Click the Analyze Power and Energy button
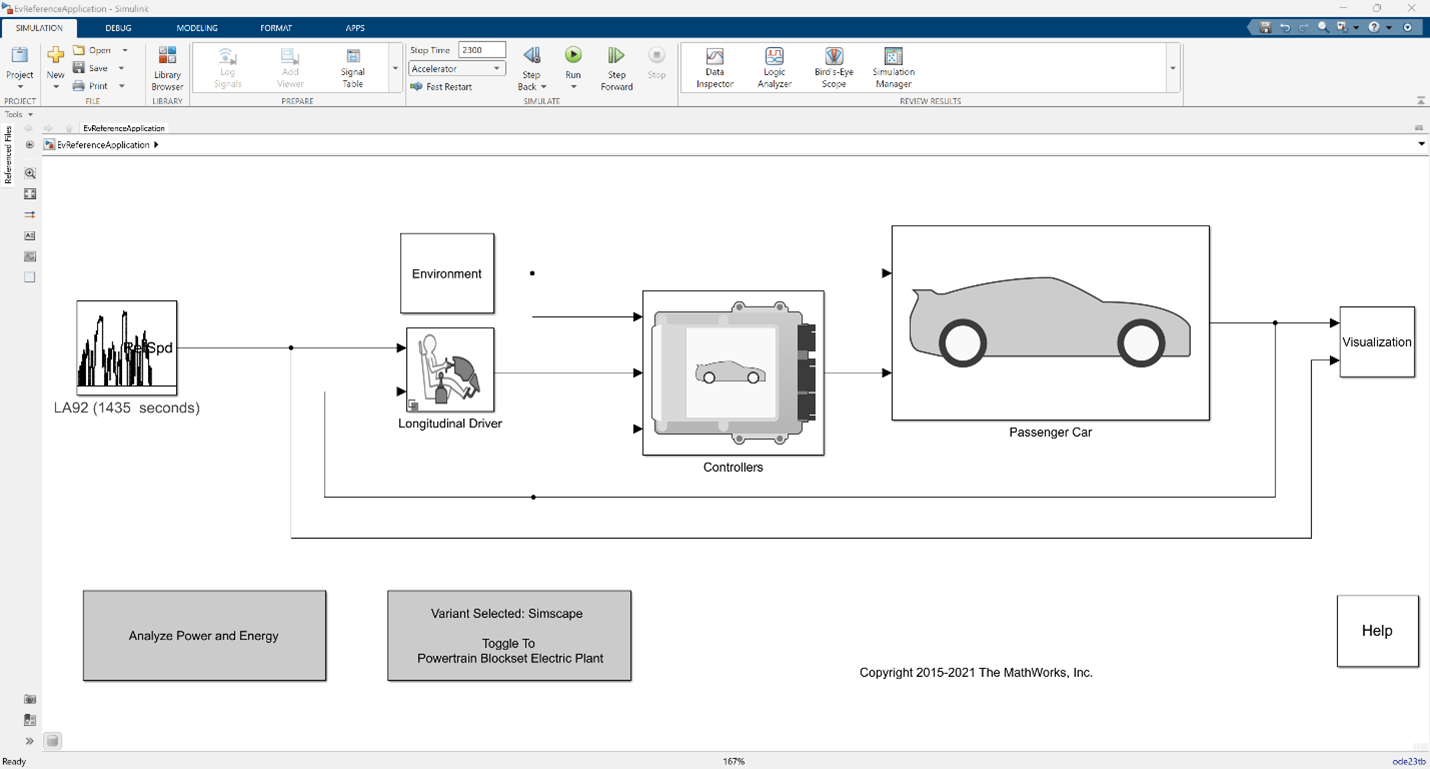The width and height of the screenshot is (1430, 769). click(204, 636)
